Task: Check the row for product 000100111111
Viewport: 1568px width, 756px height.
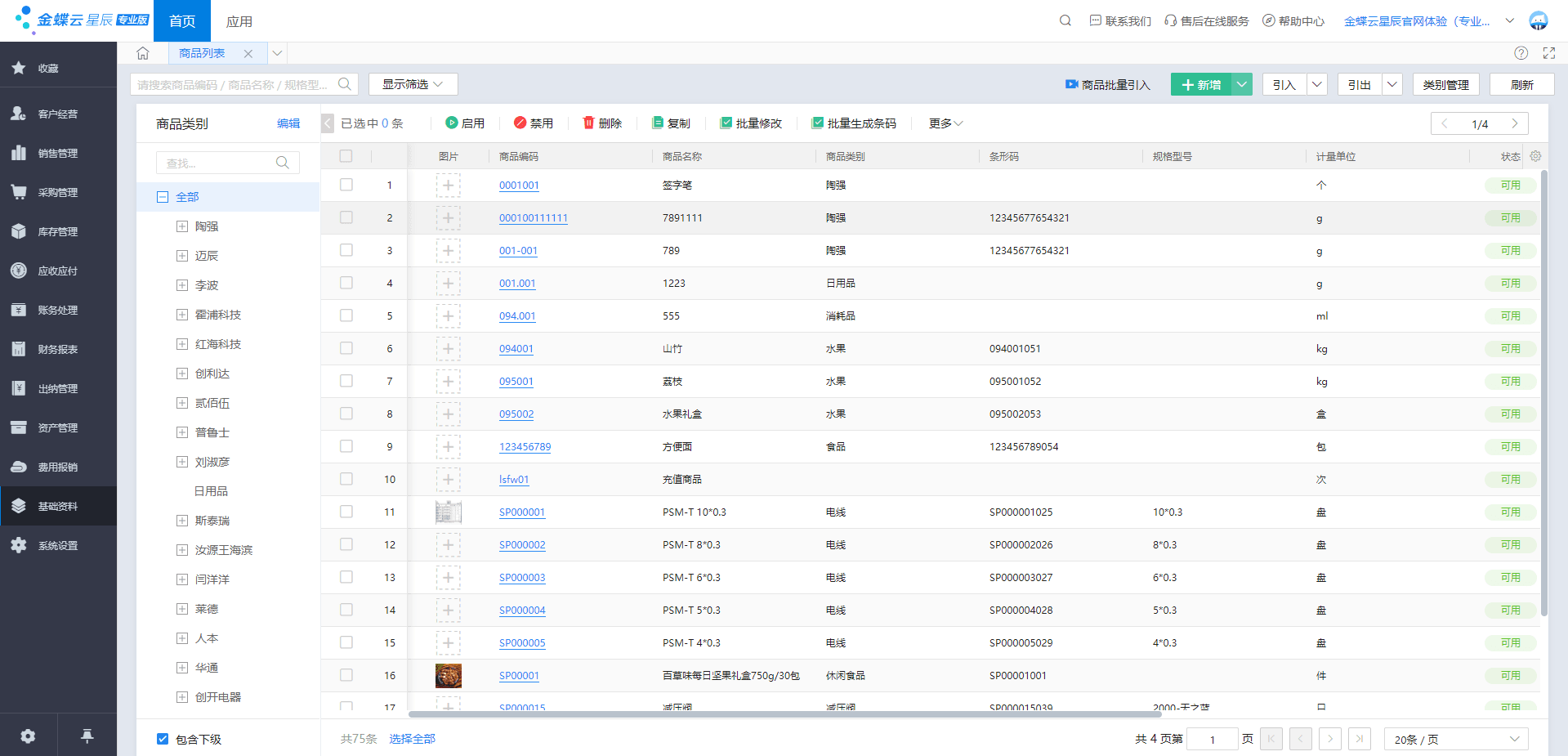Action: (x=346, y=217)
